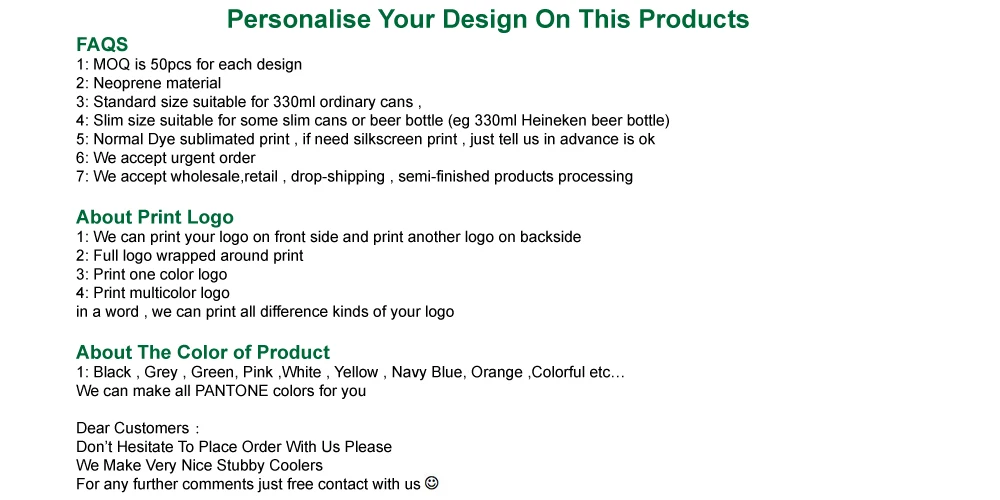Click the 'PANTONE colors' line
The width and height of the screenshot is (1000, 500).
221,390
